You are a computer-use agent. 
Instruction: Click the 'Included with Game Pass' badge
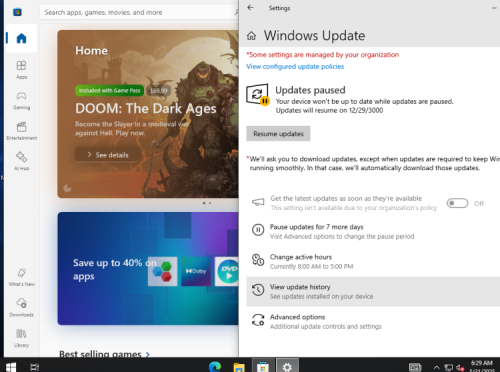point(109,90)
